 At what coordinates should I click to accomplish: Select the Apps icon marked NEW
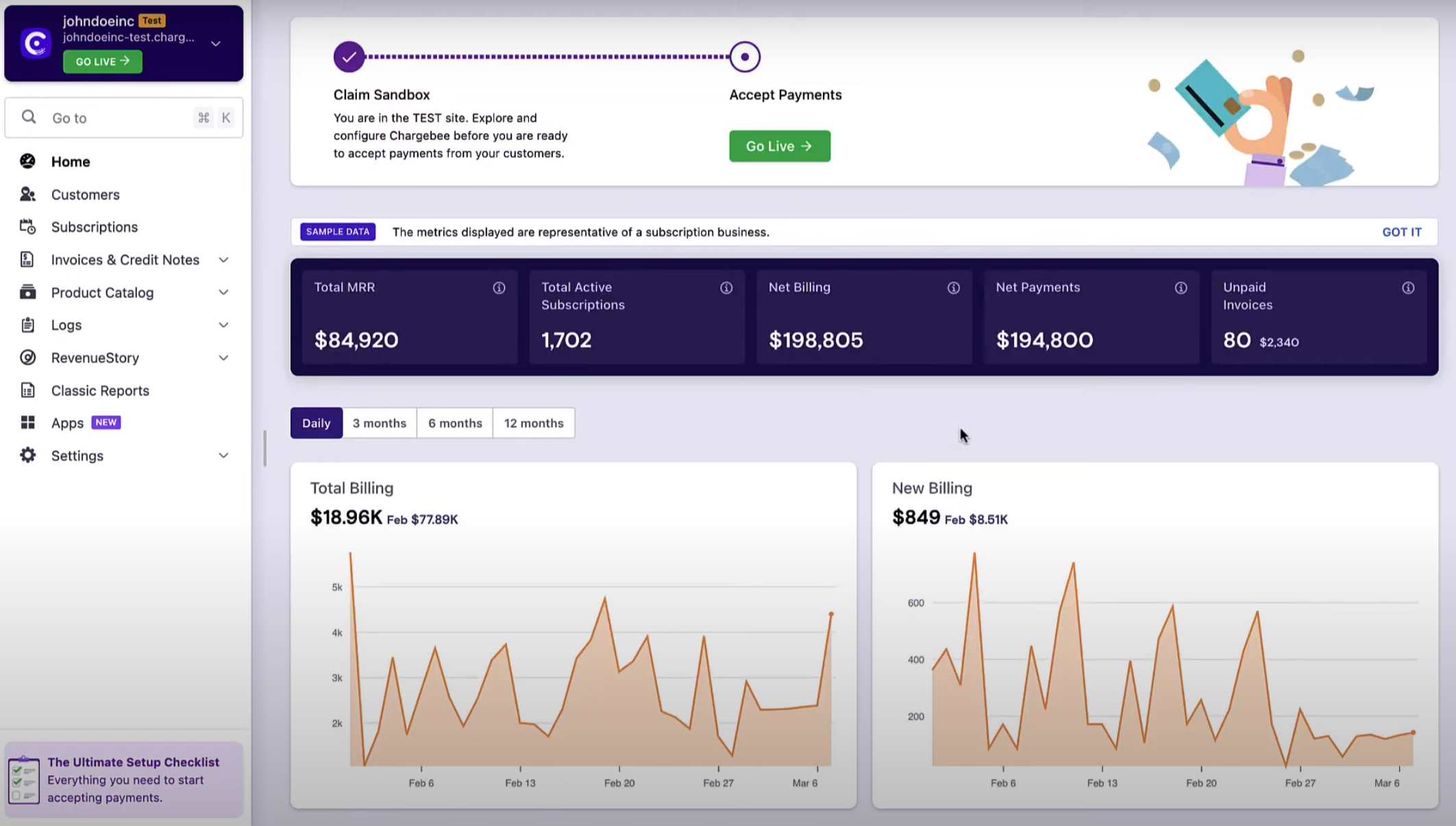[x=27, y=422]
